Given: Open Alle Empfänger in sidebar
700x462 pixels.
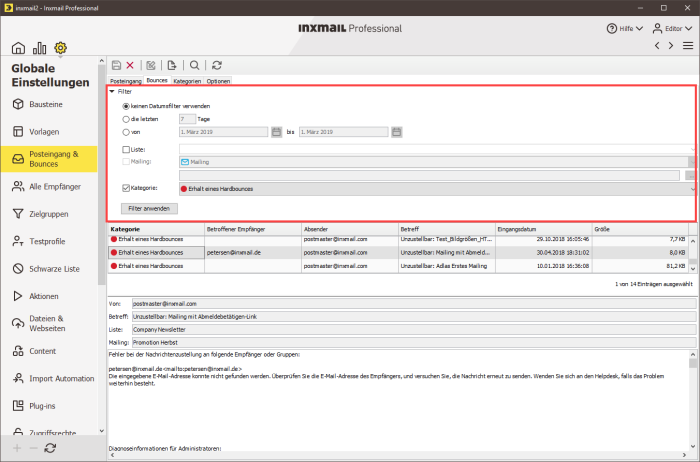Looking at the screenshot, I should click(x=49, y=187).
